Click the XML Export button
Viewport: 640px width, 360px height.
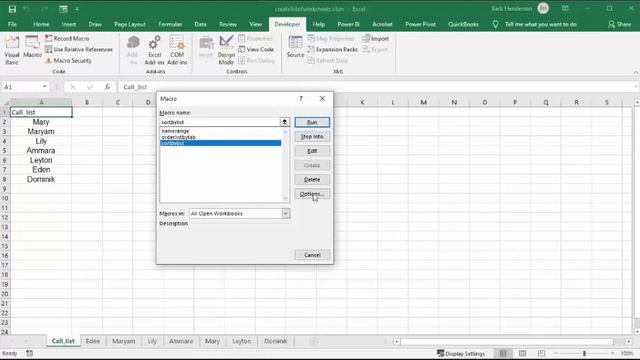(375, 49)
